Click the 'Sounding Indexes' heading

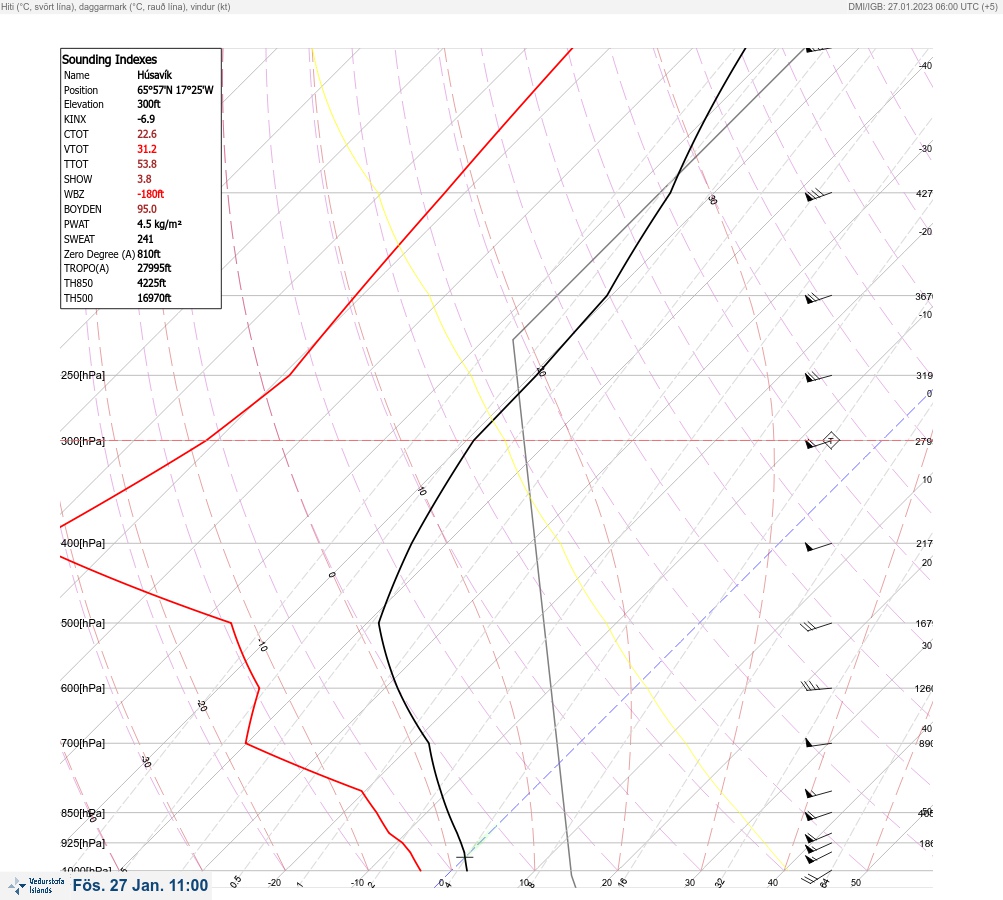[x=109, y=59]
